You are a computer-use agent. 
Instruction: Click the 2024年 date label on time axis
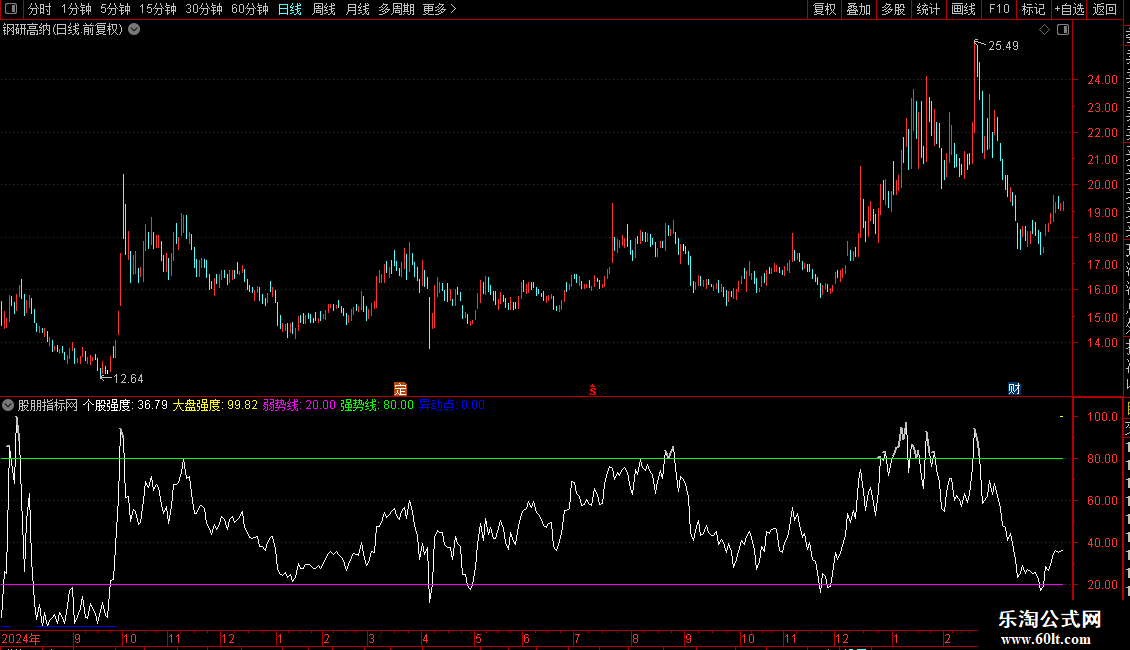click(21, 639)
